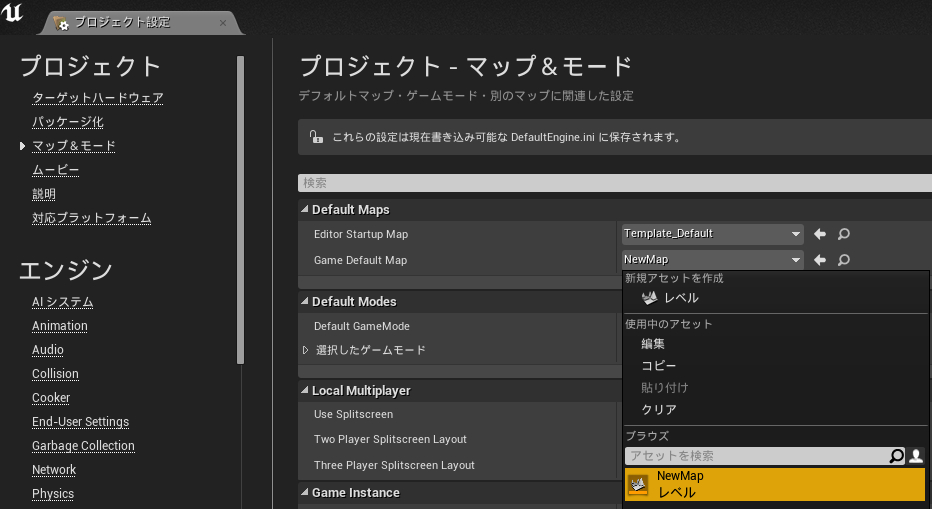This screenshot has height=509, width=932.
Task: Click the search magnifier in asset search box
Action: coord(896,456)
